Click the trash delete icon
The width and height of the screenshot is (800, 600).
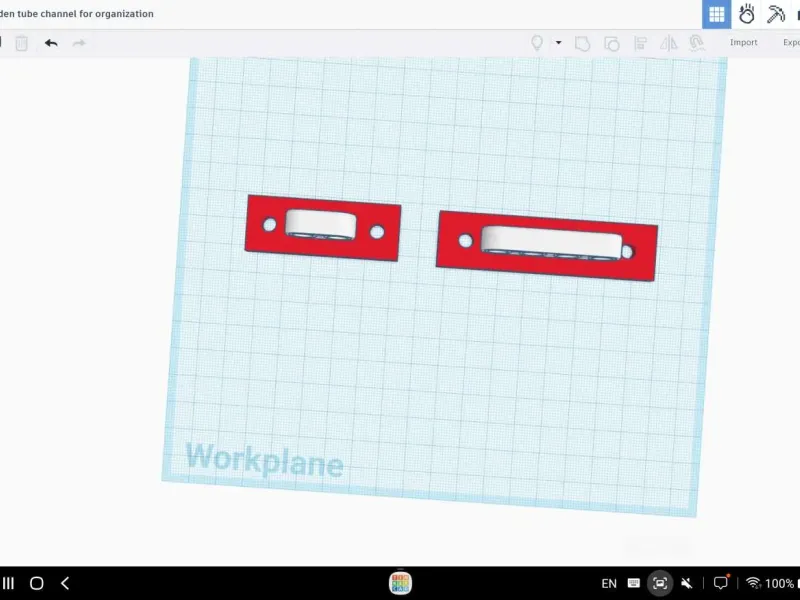21,43
